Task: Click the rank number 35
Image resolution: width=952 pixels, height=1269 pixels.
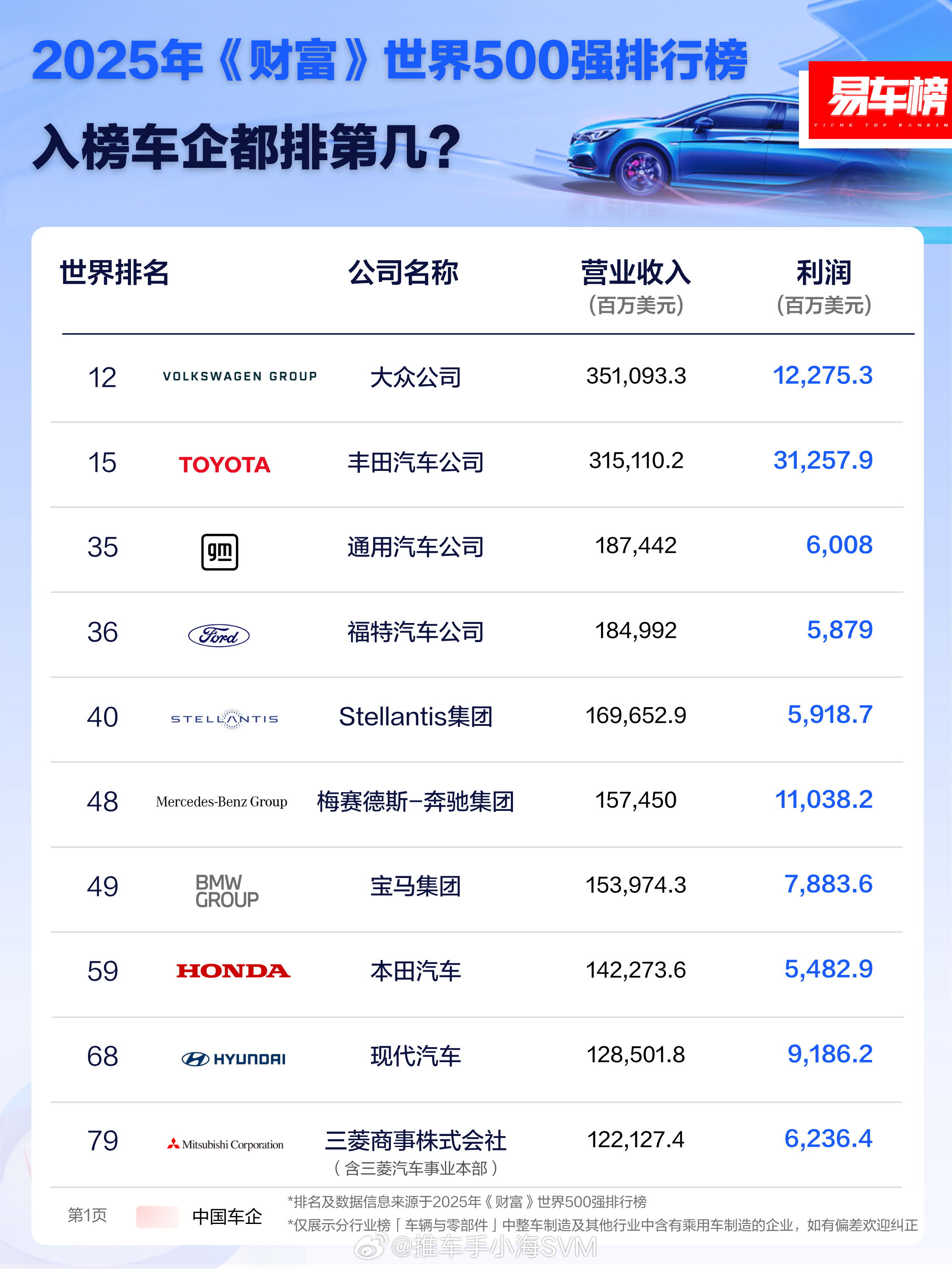Action: (x=103, y=547)
